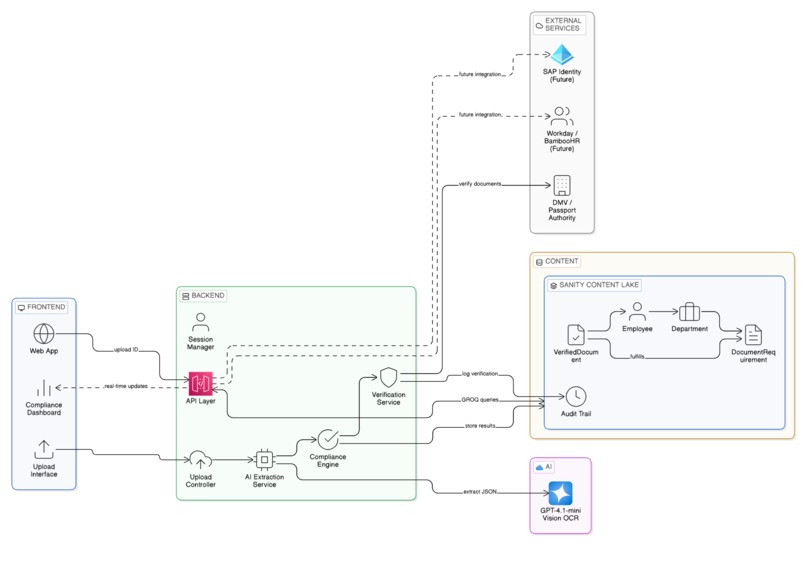Select the AI group label
The image size is (806, 561).
(x=544, y=467)
